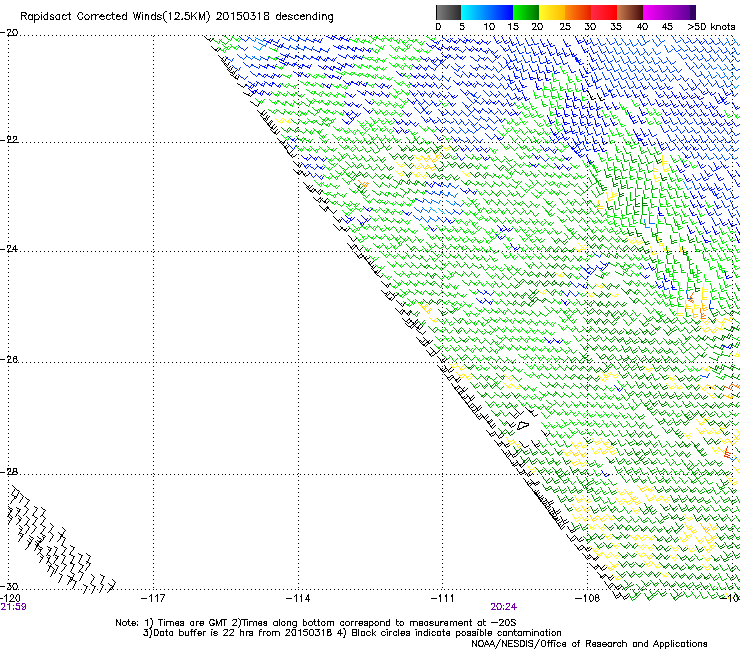Click the legend tick label '25'
The width and height of the screenshot is (740, 650).
(564, 27)
